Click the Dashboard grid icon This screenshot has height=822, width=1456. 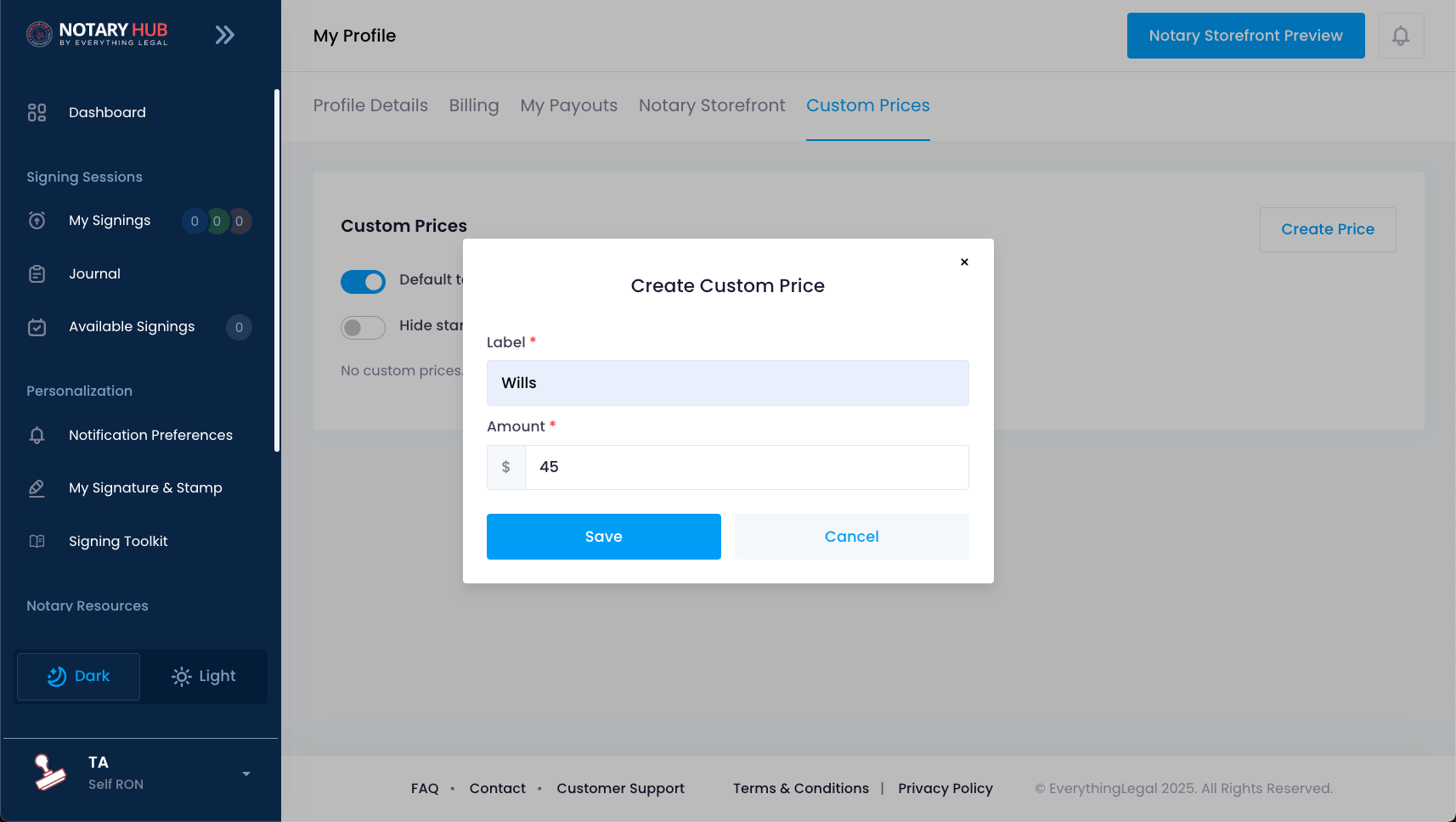tap(37, 112)
